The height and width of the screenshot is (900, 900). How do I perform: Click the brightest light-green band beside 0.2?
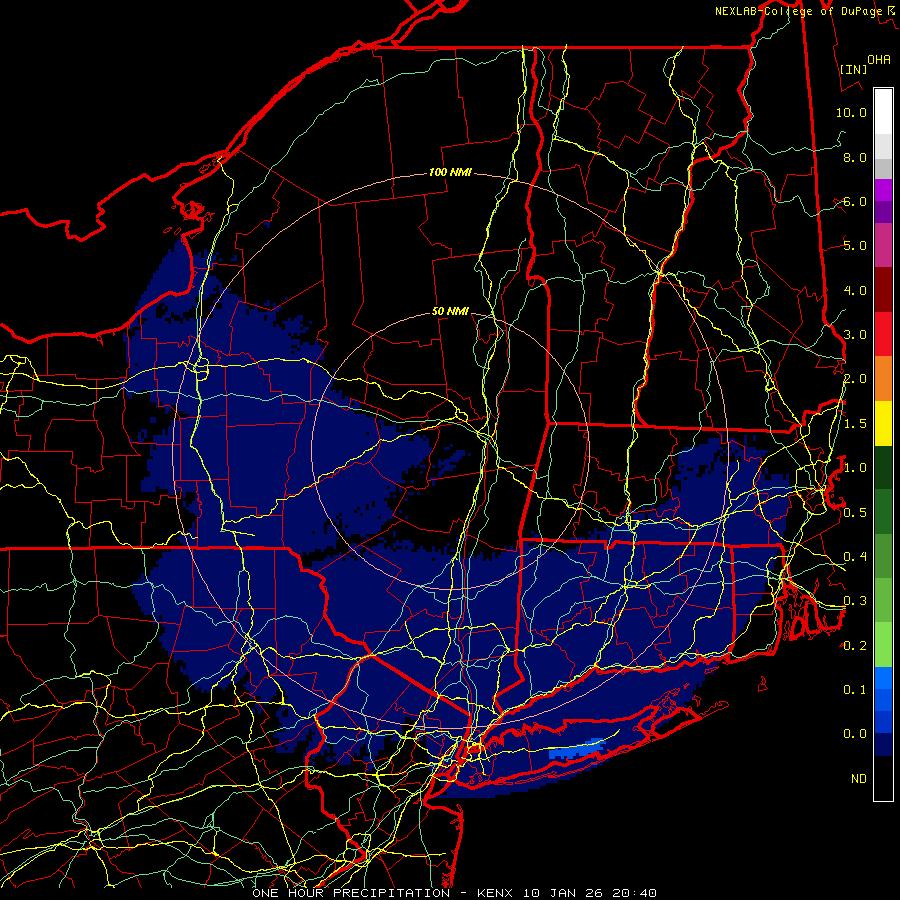(883, 645)
